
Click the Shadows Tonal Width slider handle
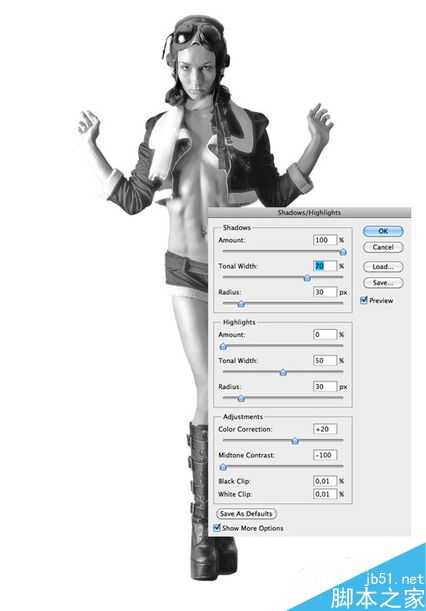[307, 278]
